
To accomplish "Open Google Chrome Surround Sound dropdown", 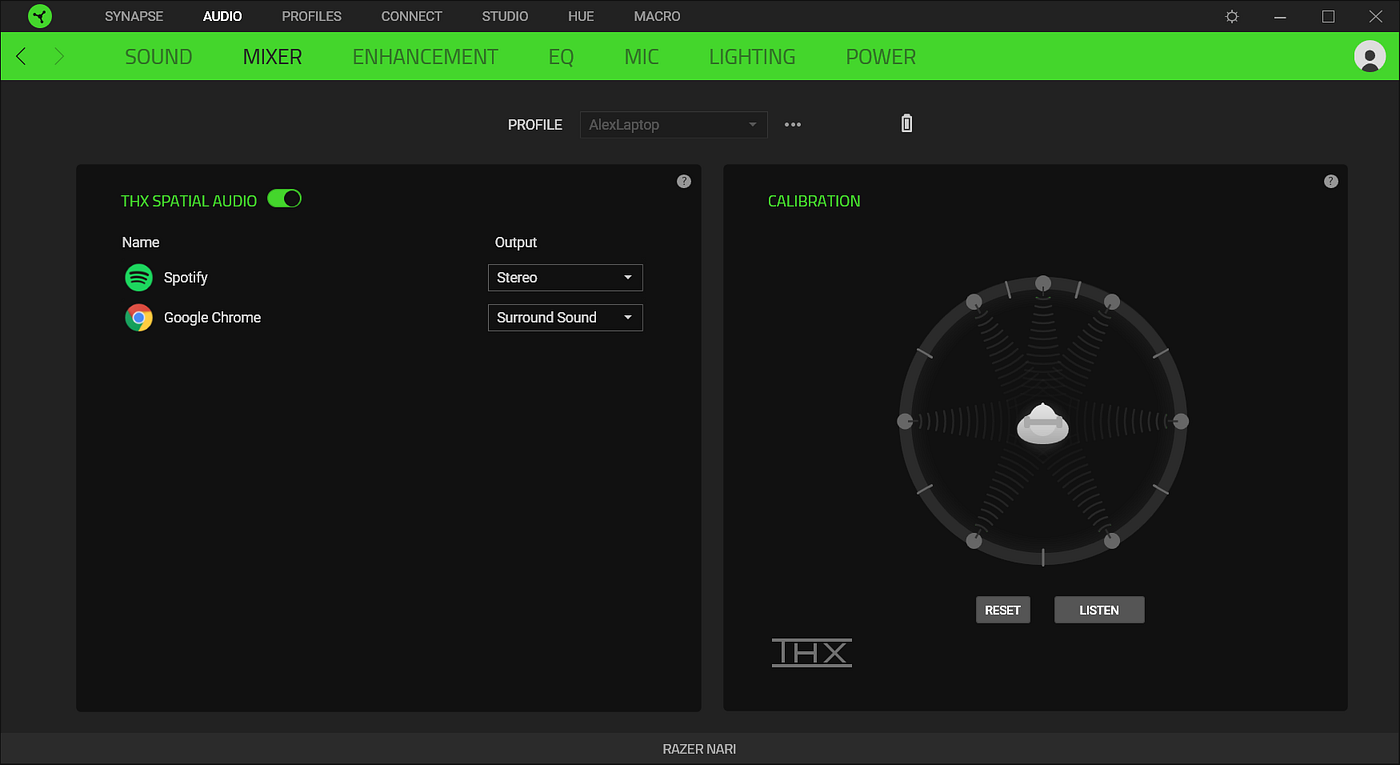I will coord(565,317).
